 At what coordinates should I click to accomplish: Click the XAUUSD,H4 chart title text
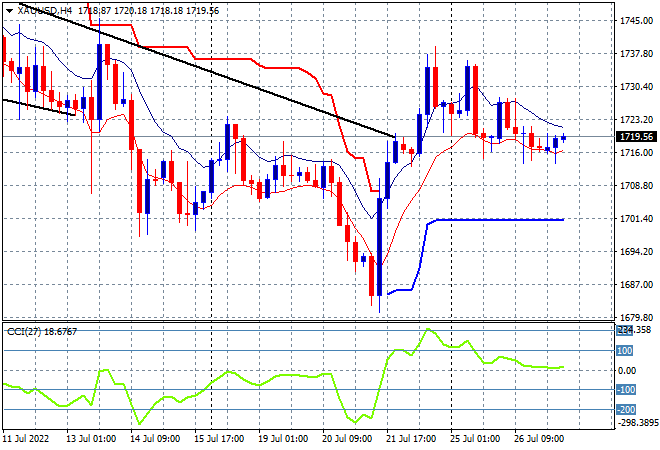[45, 11]
